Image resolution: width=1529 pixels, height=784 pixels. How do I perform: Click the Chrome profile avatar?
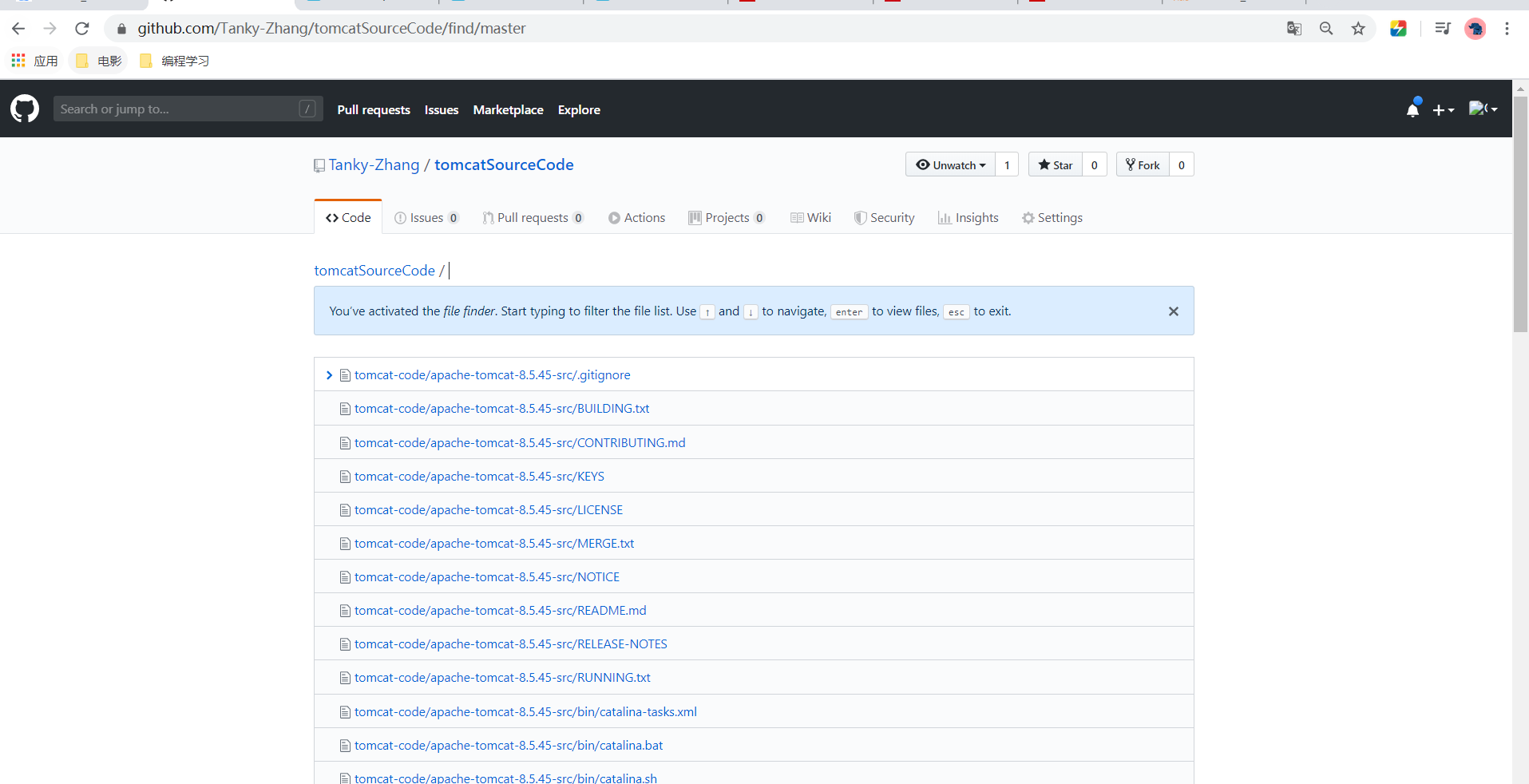(1476, 29)
